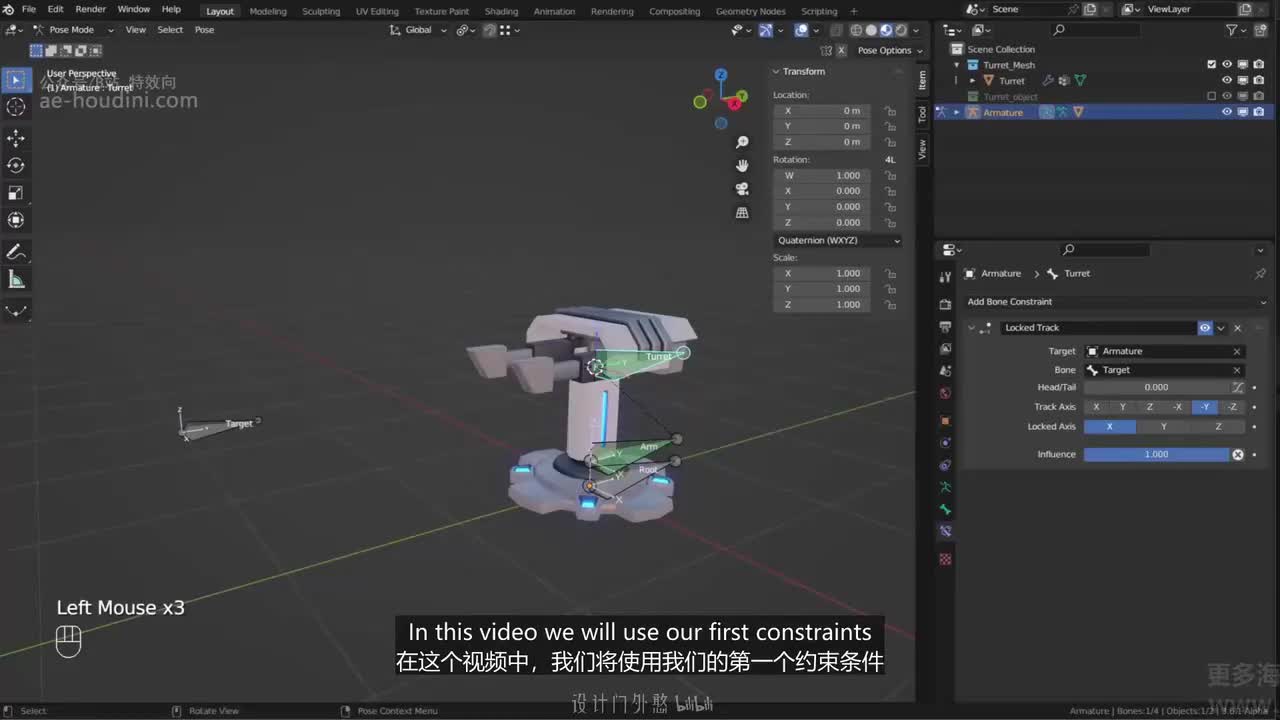Open the View Layer properties tab icon

point(945,349)
